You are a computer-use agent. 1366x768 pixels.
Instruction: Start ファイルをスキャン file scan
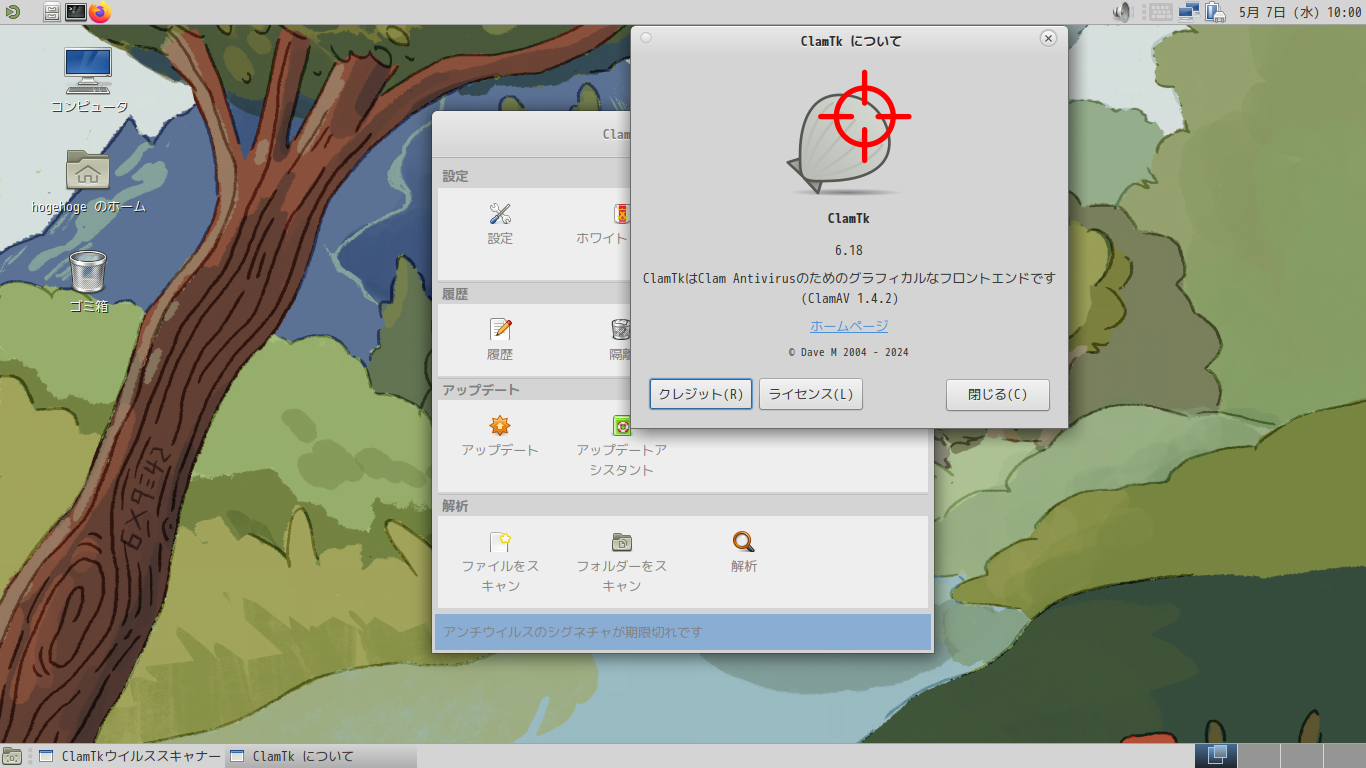pos(500,542)
